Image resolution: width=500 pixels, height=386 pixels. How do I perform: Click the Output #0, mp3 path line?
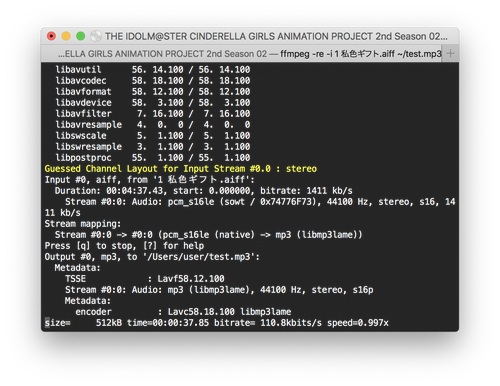[x=152, y=256]
